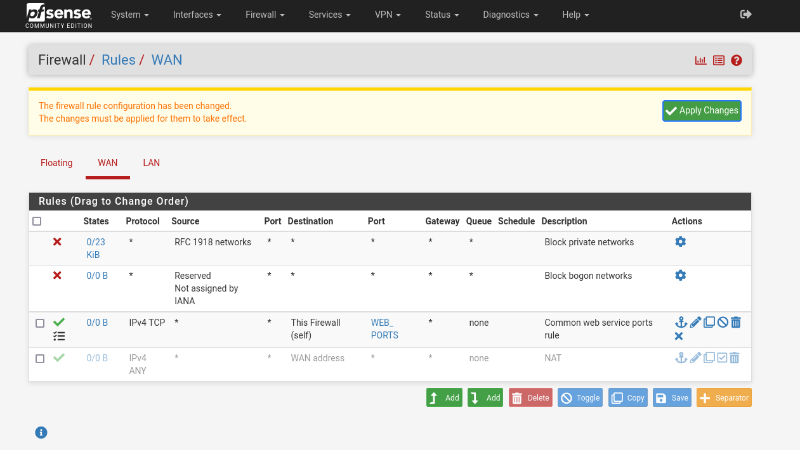Toggle the select-all rules checkbox
Screen dimensions: 800x450
(x=37, y=221)
